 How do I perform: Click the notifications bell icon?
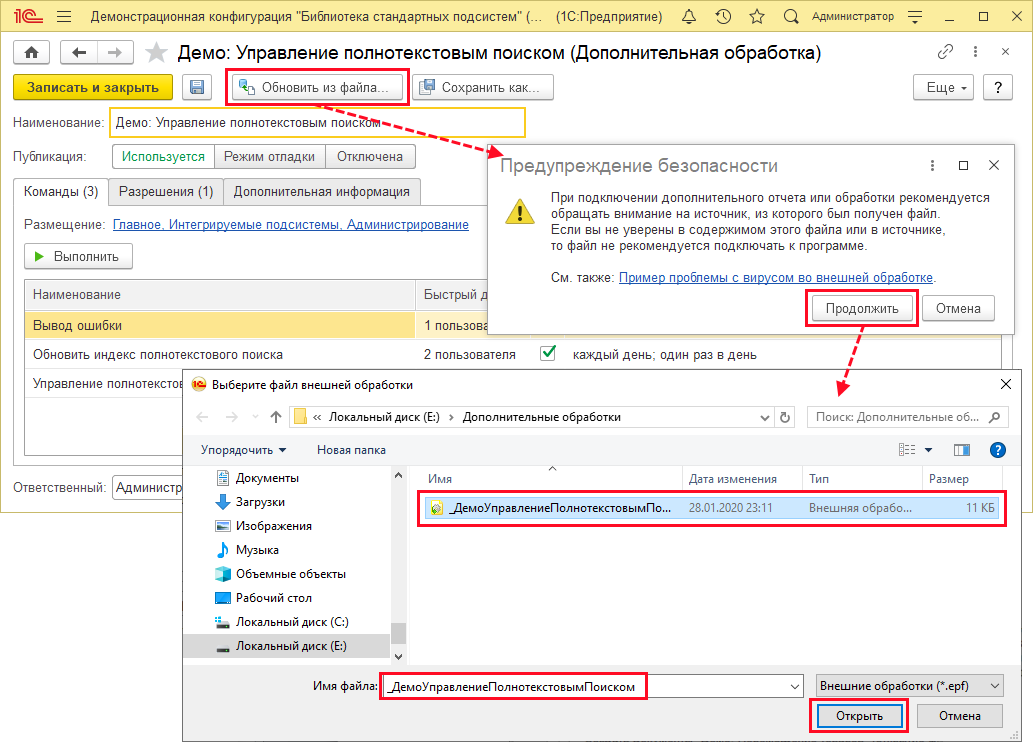pyautogui.click(x=689, y=17)
